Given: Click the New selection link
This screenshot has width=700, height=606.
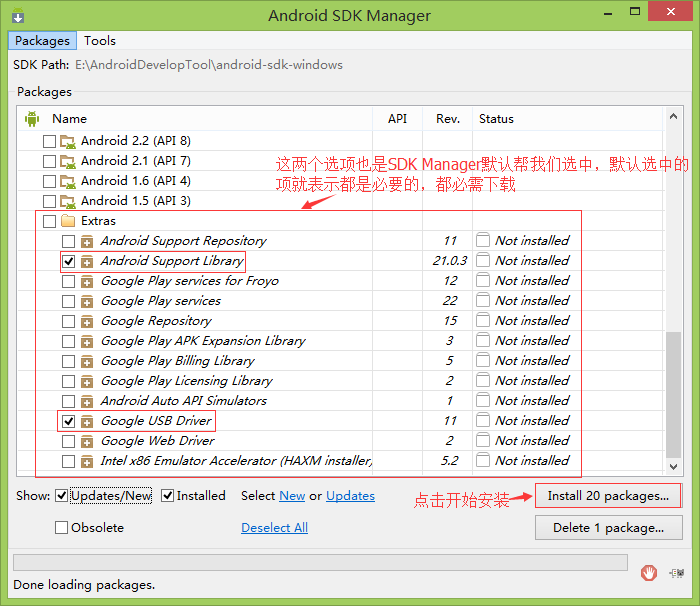Looking at the screenshot, I should (292, 496).
